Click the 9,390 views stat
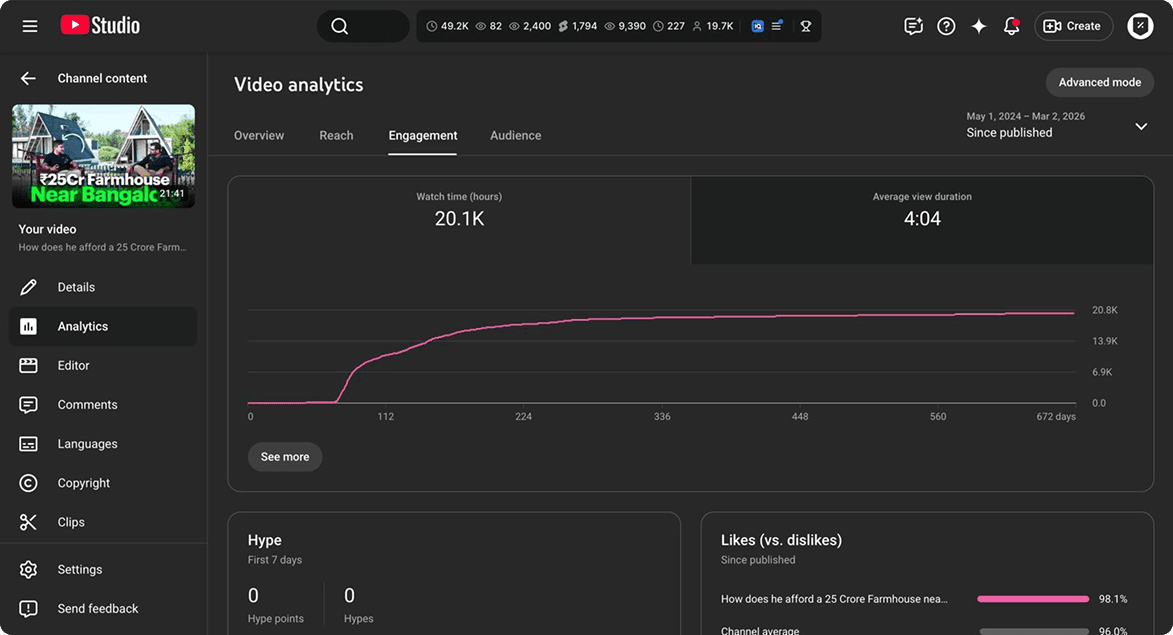1173x635 pixels. point(625,26)
